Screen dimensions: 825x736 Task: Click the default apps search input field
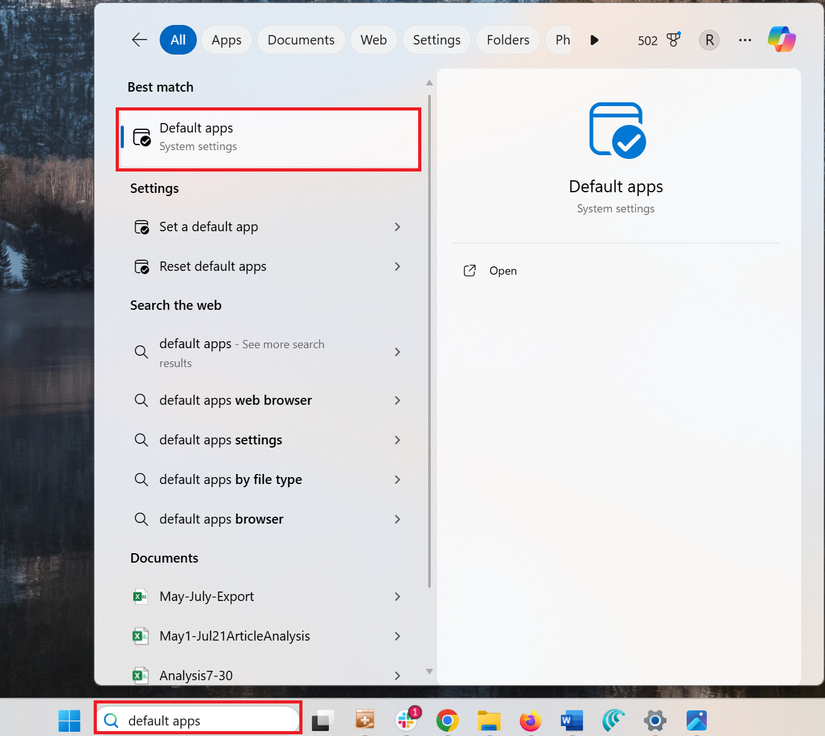tap(197, 719)
